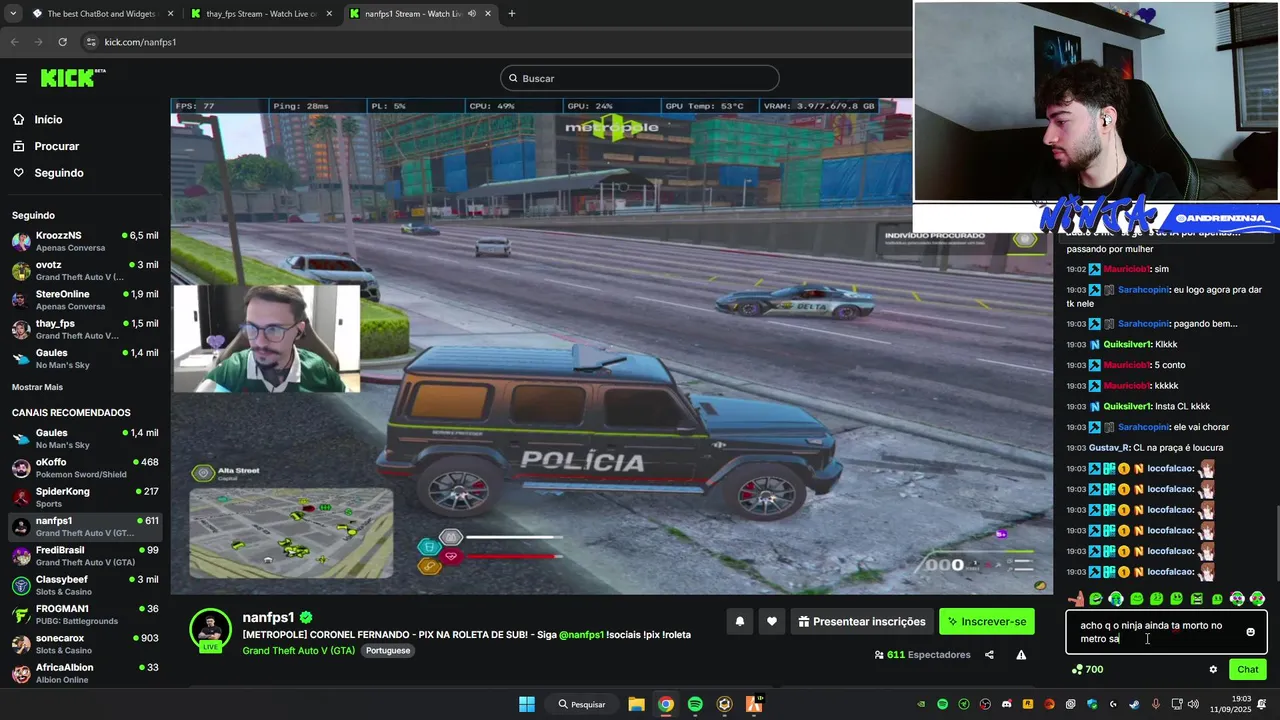This screenshot has width=1280, height=720.
Task: Open thay_fps followed channel
Action: click(x=85, y=329)
